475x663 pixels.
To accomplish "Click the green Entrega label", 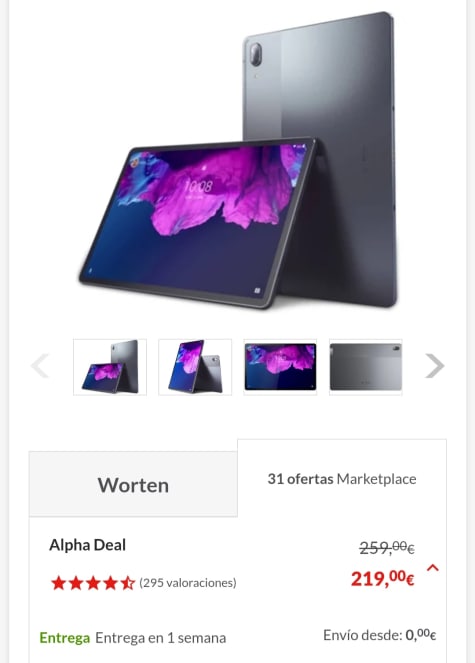I will click(x=64, y=637).
